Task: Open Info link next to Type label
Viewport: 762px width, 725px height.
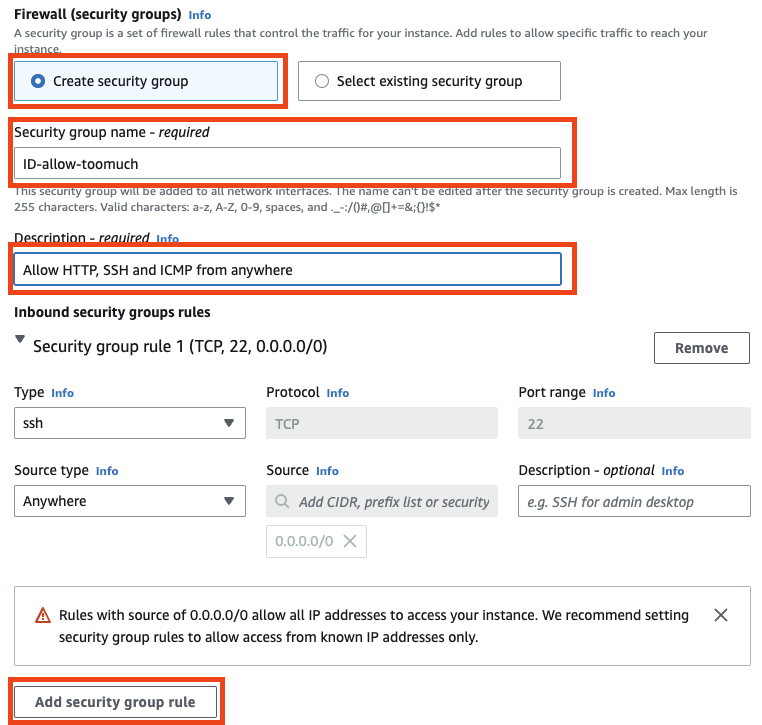Action: pyautogui.click(x=63, y=393)
